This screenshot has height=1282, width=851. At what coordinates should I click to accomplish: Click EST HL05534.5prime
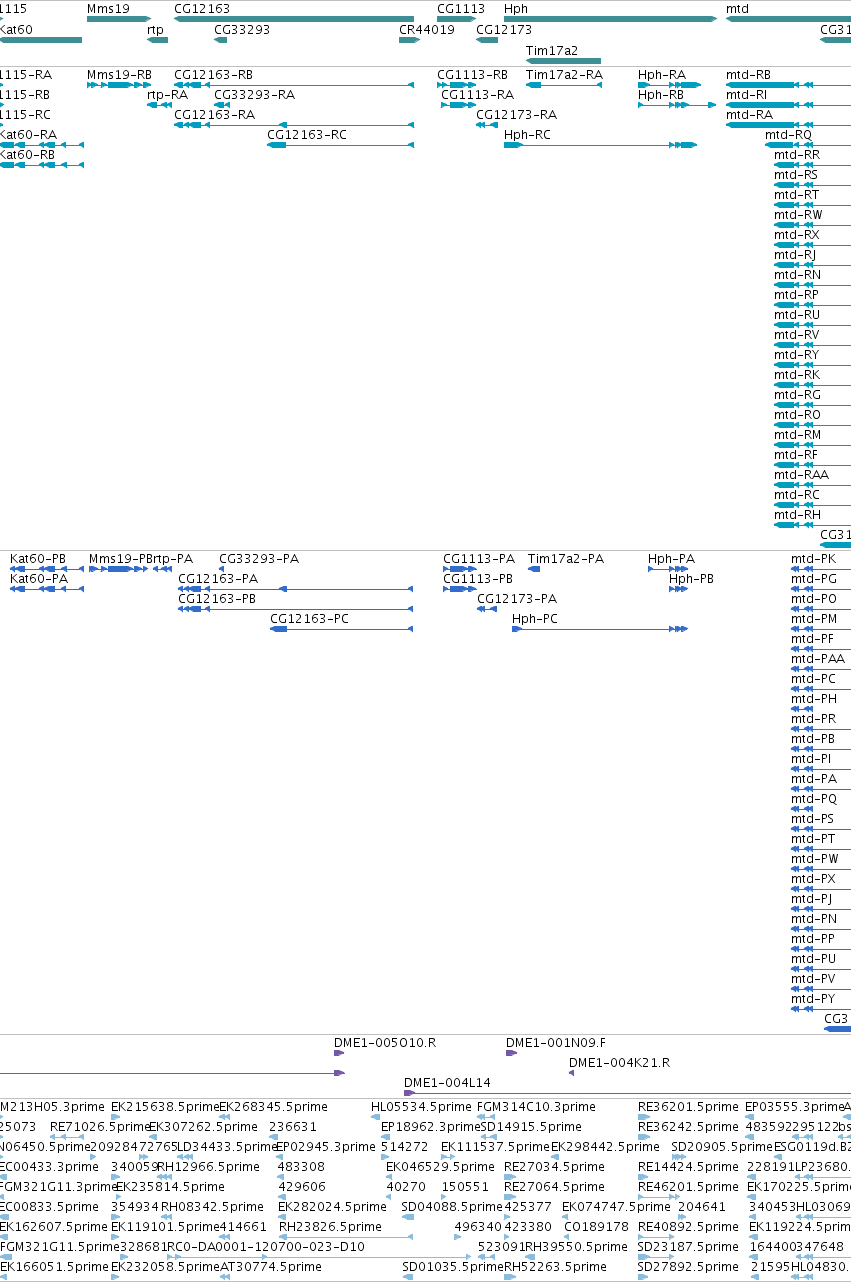click(421, 1107)
